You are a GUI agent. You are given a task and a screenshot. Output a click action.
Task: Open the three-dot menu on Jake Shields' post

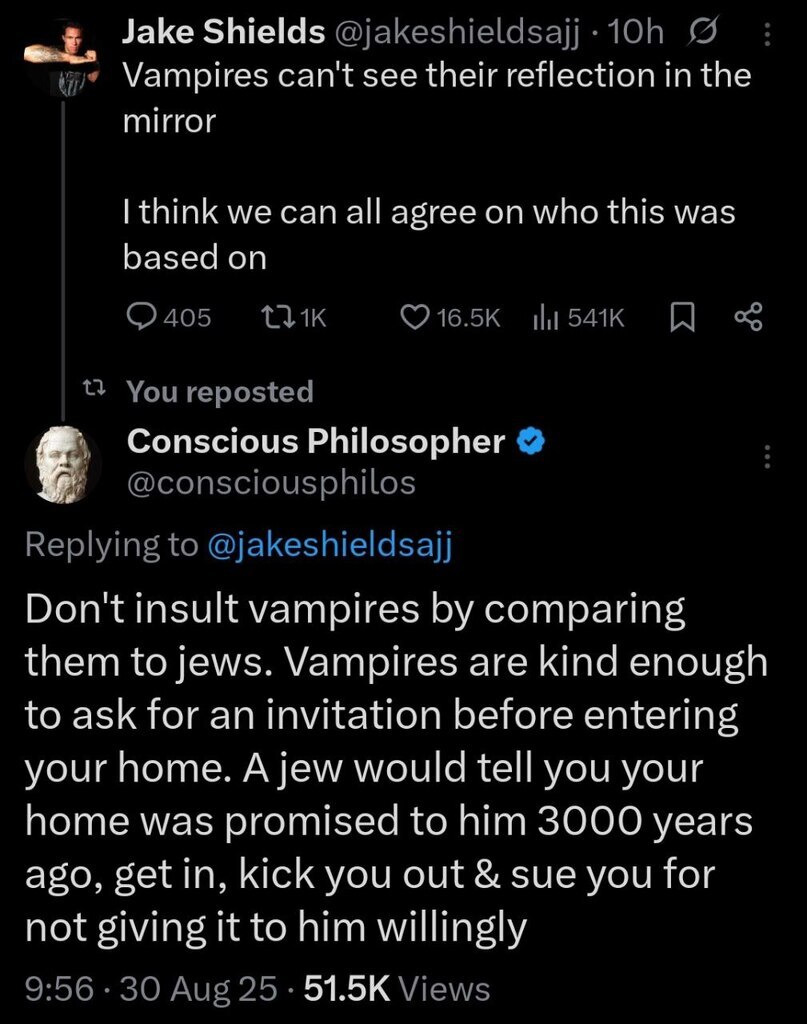767,35
